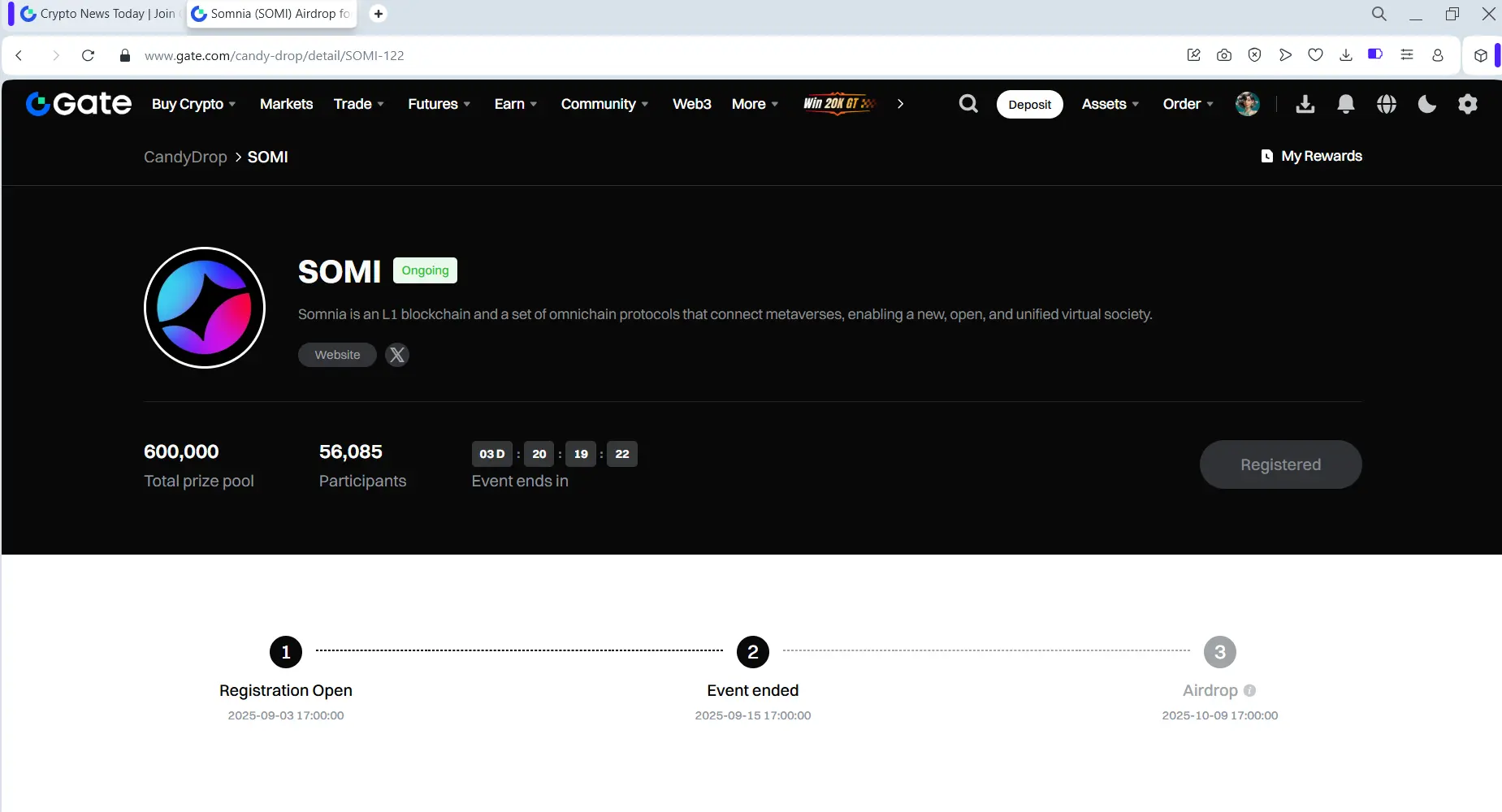Show more nav items chevron
The width and height of the screenshot is (1502, 812).
pos(900,104)
